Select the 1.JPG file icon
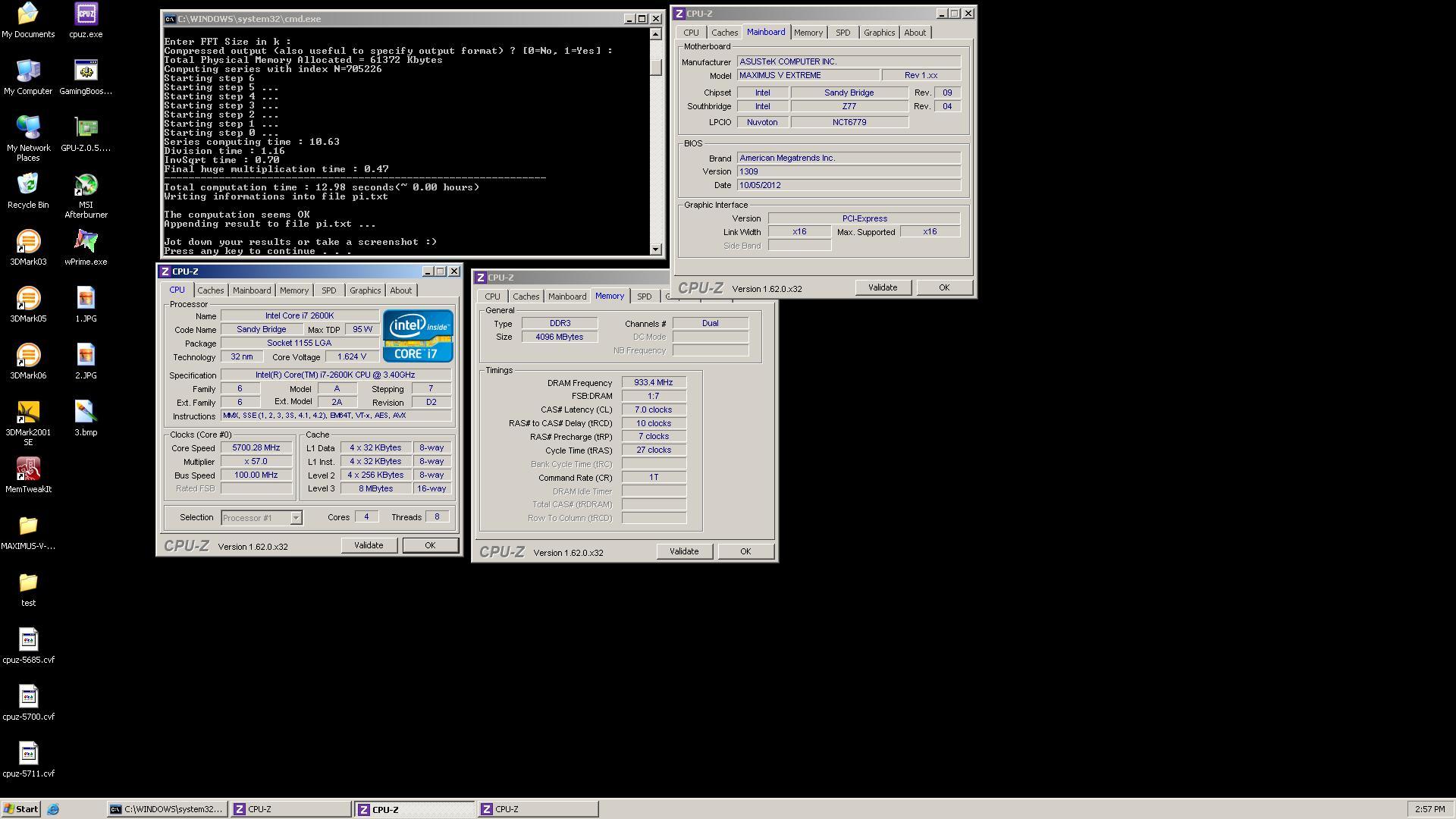The height and width of the screenshot is (819, 1456). [x=86, y=305]
